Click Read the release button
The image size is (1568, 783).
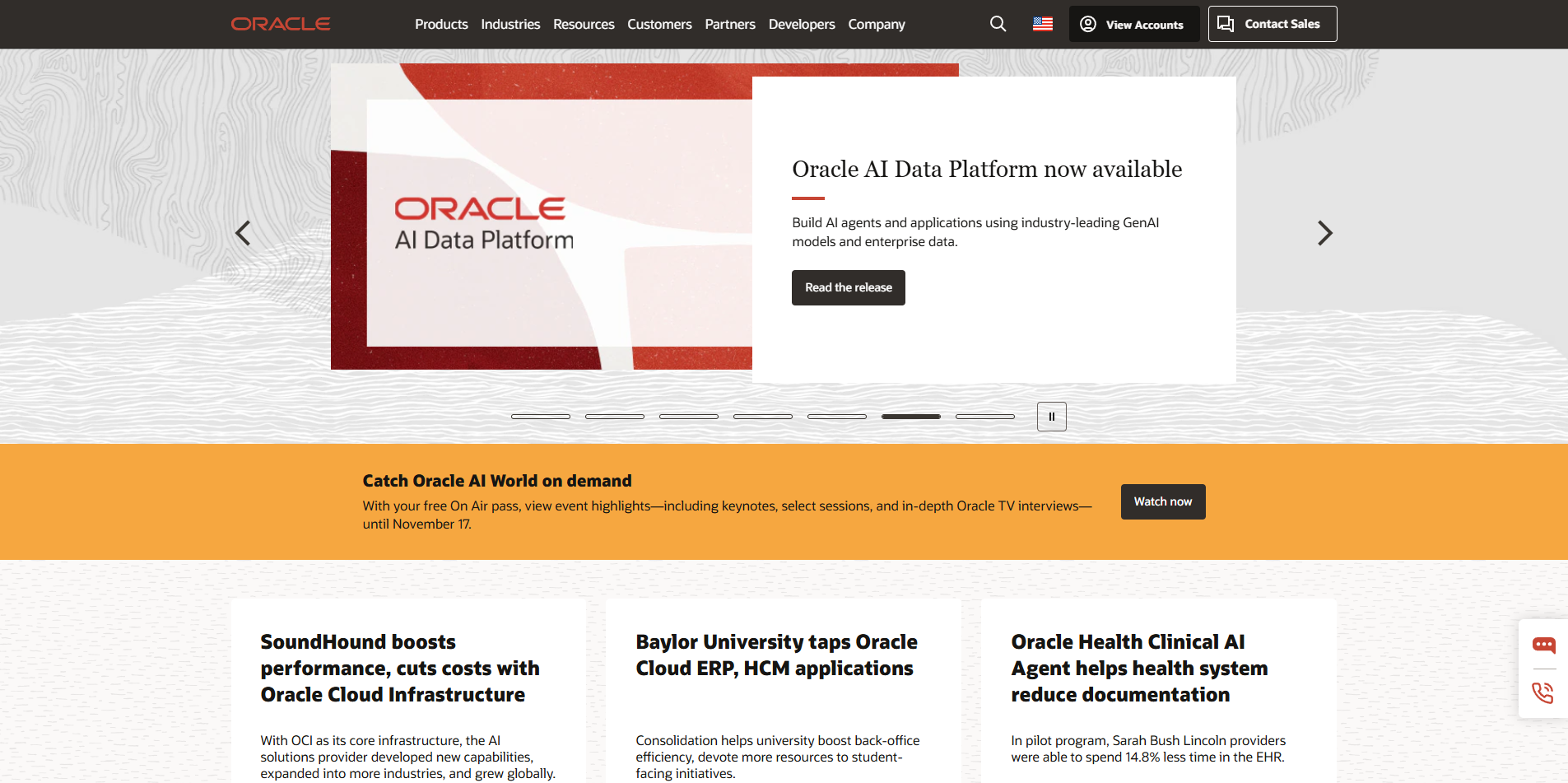(x=849, y=287)
